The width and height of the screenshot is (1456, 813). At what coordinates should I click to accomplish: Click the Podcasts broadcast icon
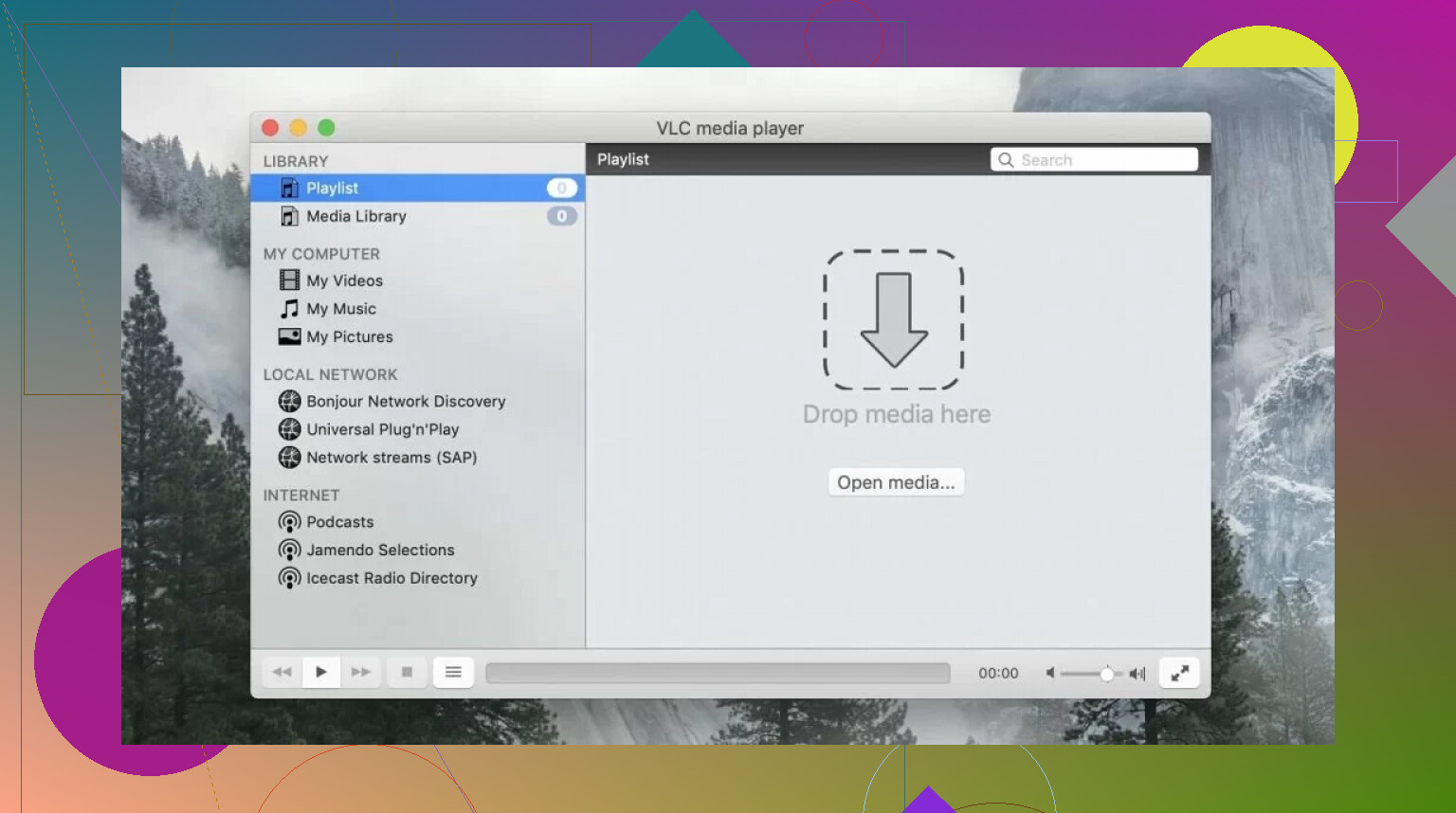289,522
